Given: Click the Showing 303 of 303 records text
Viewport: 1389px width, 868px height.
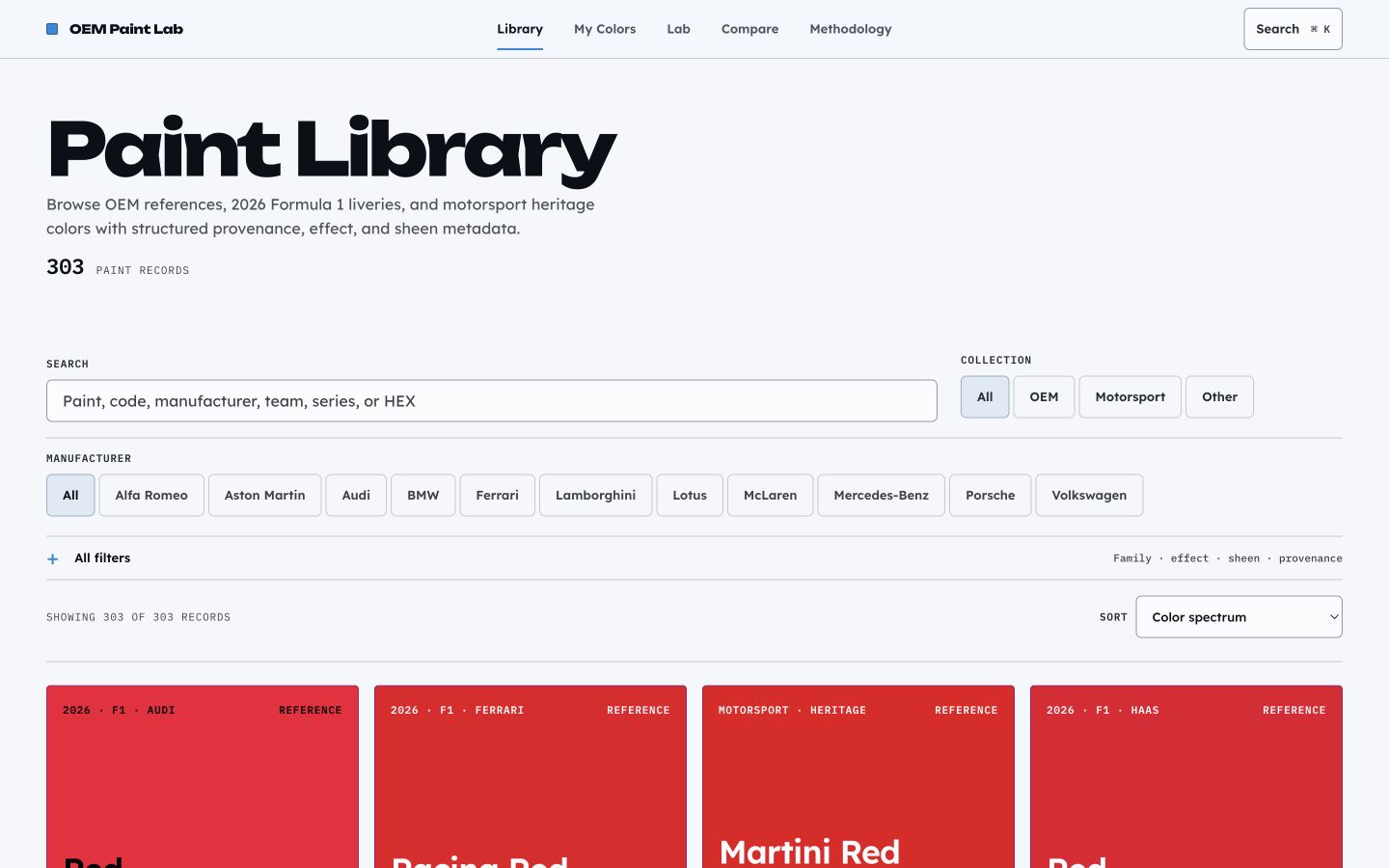Looking at the screenshot, I should coord(138,617).
